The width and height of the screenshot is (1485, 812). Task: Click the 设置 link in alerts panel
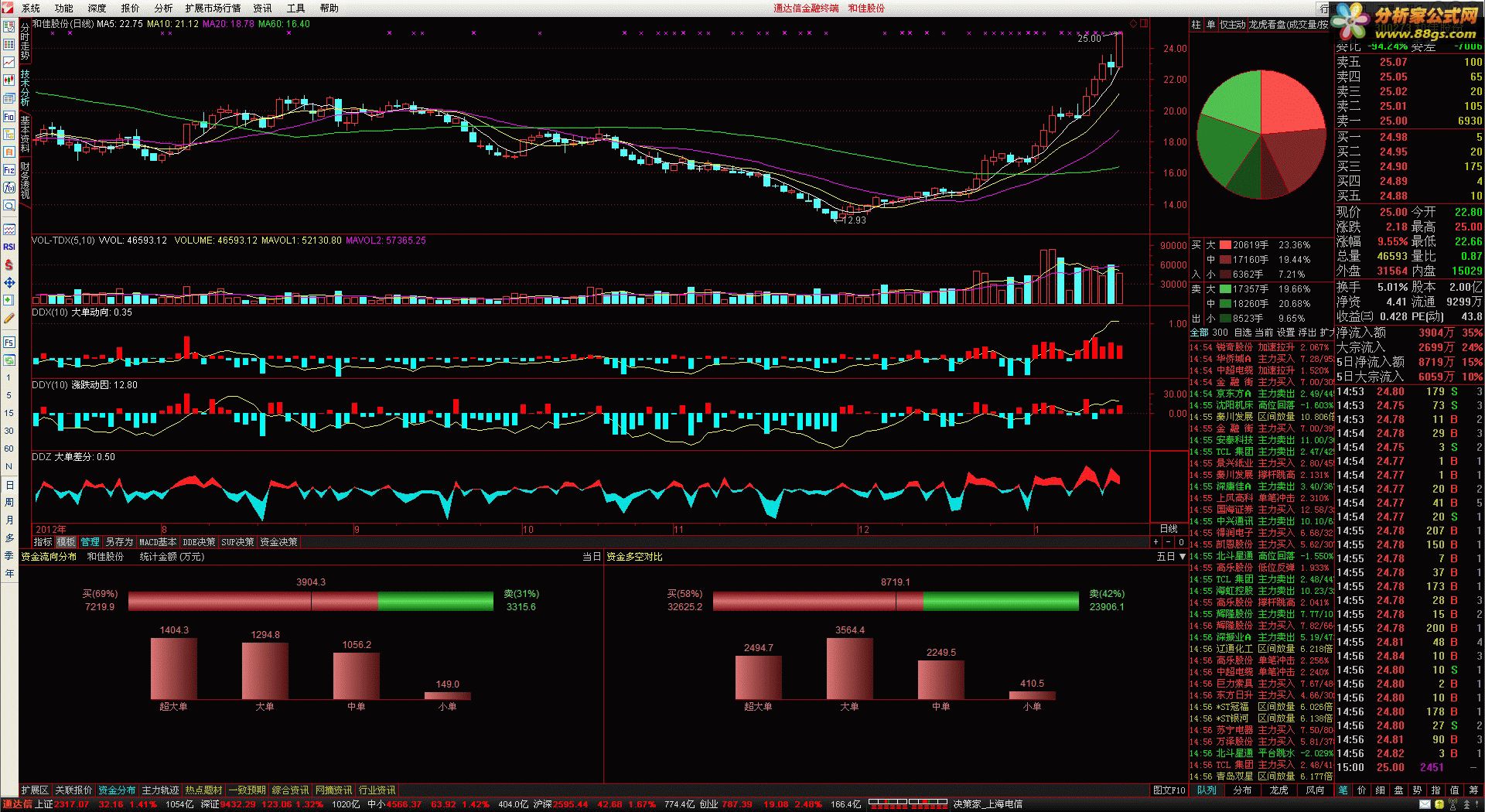pos(1285,333)
